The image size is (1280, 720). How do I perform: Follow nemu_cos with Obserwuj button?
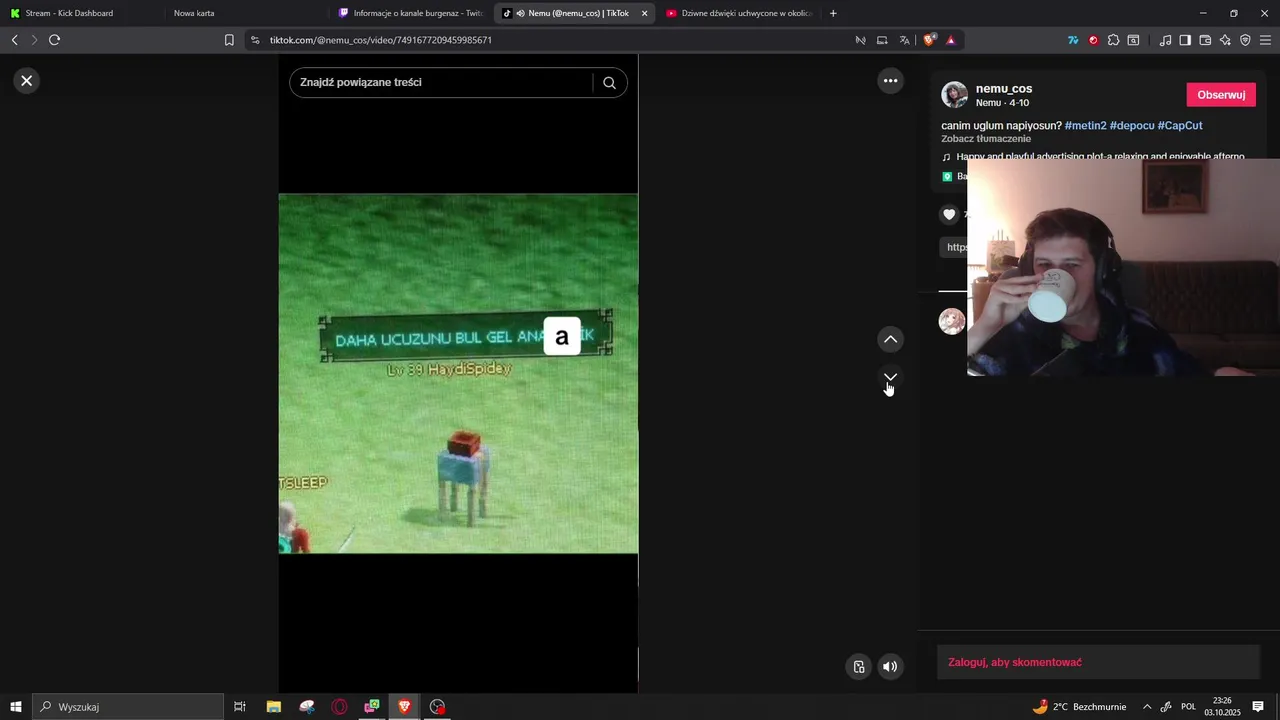(x=1221, y=95)
